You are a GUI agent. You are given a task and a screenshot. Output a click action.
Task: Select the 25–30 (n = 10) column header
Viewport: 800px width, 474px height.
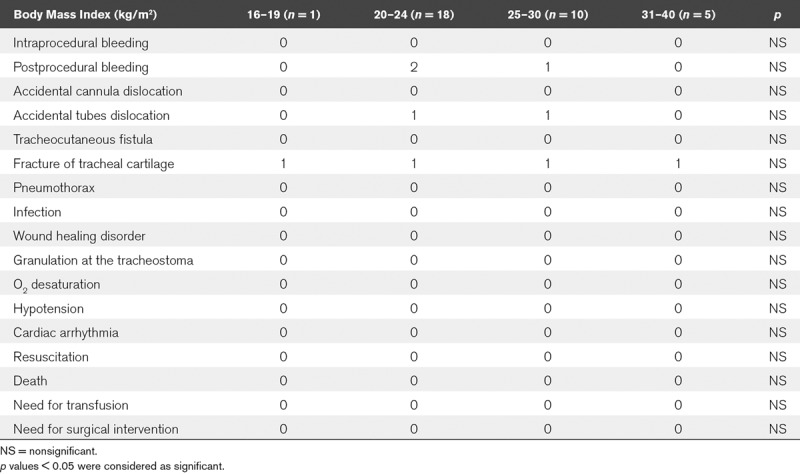click(547, 14)
